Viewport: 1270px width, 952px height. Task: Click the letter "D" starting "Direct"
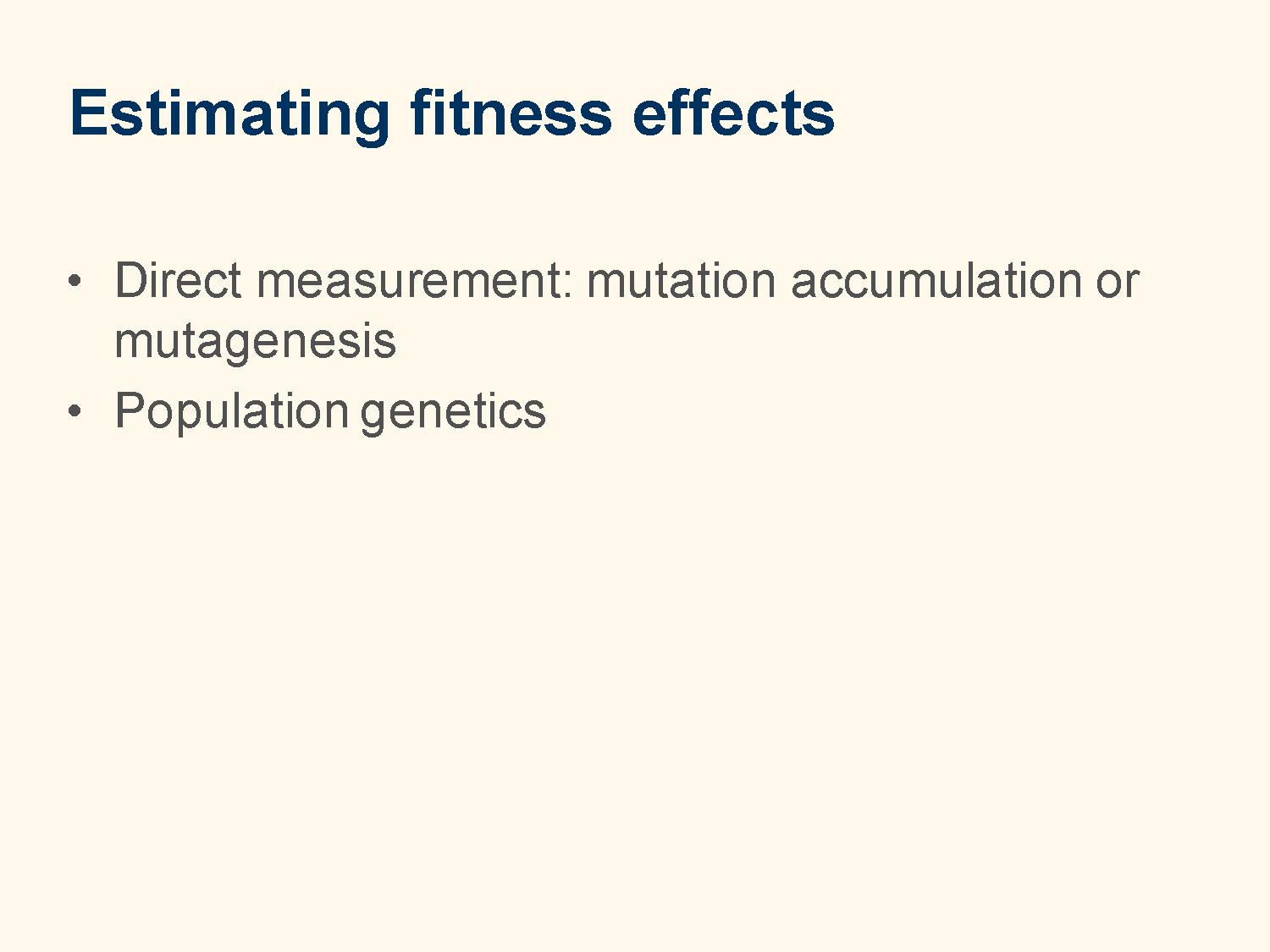pyautogui.click(x=131, y=281)
